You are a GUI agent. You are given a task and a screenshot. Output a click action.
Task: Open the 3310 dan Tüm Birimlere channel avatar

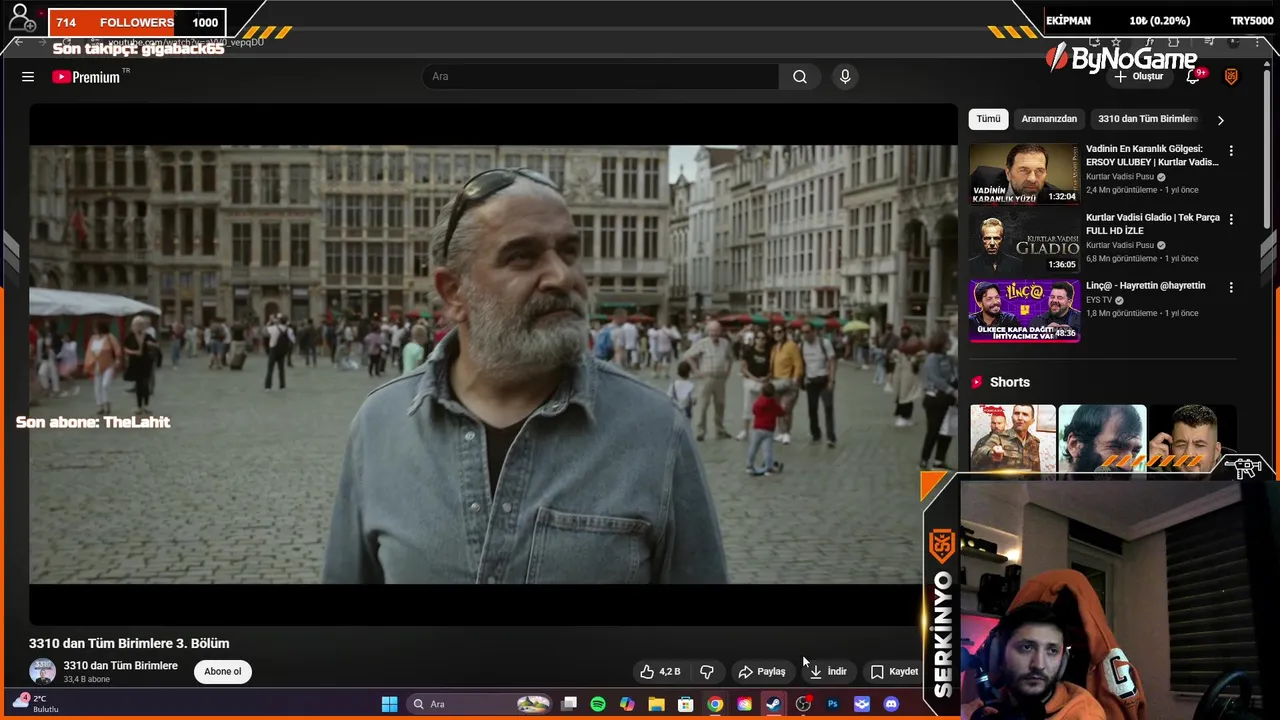[43, 672]
